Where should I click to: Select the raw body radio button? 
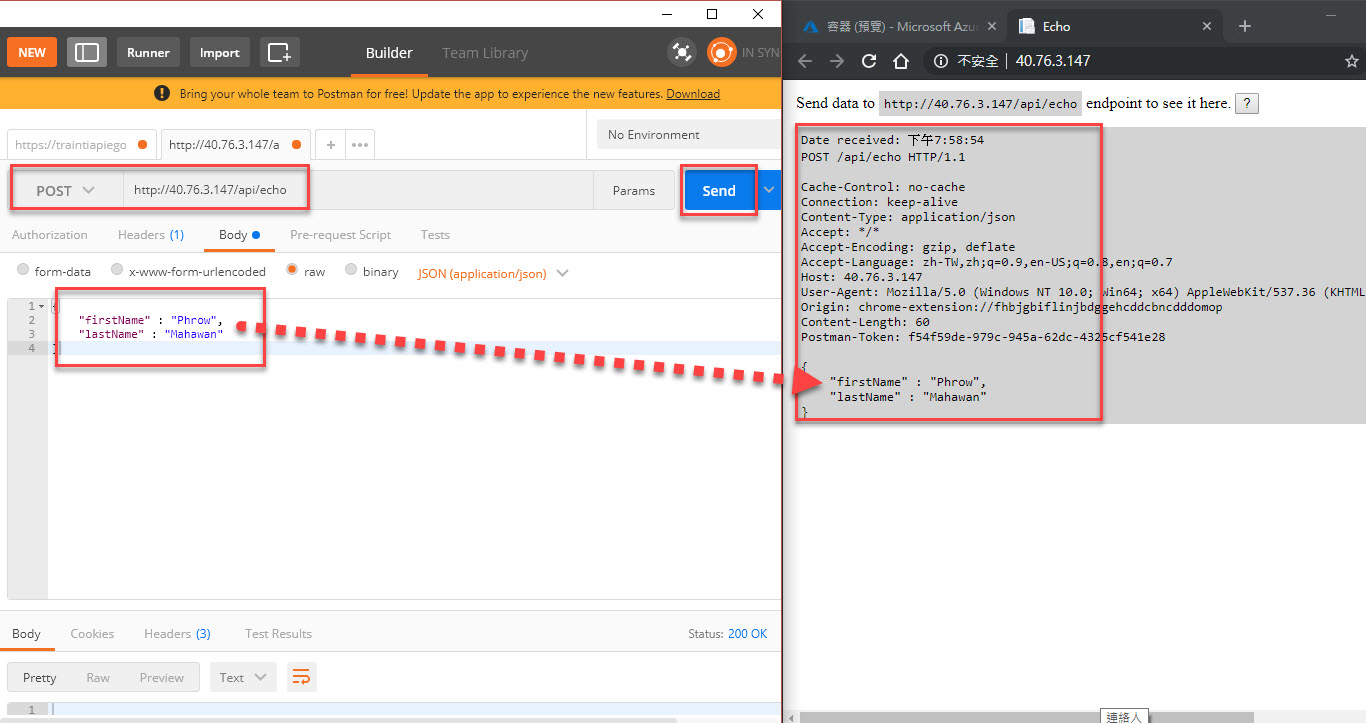coord(292,270)
